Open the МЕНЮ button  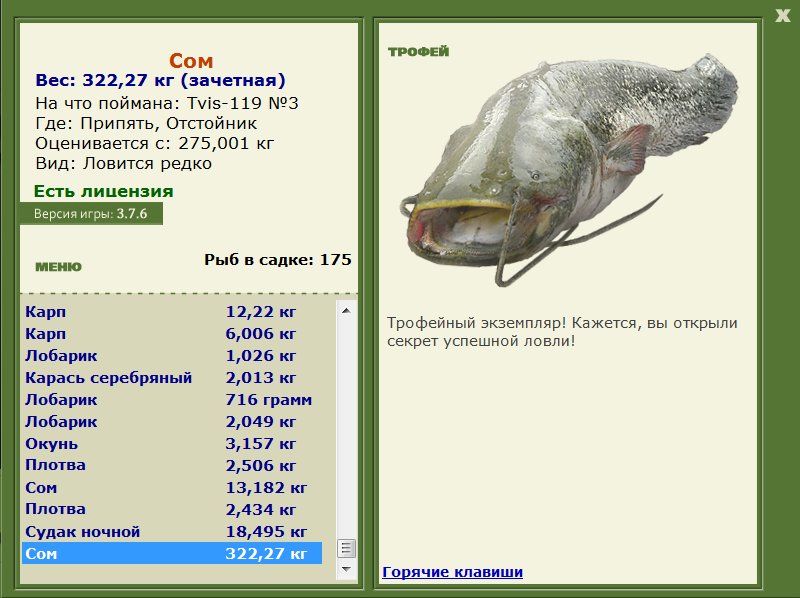[x=58, y=266]
